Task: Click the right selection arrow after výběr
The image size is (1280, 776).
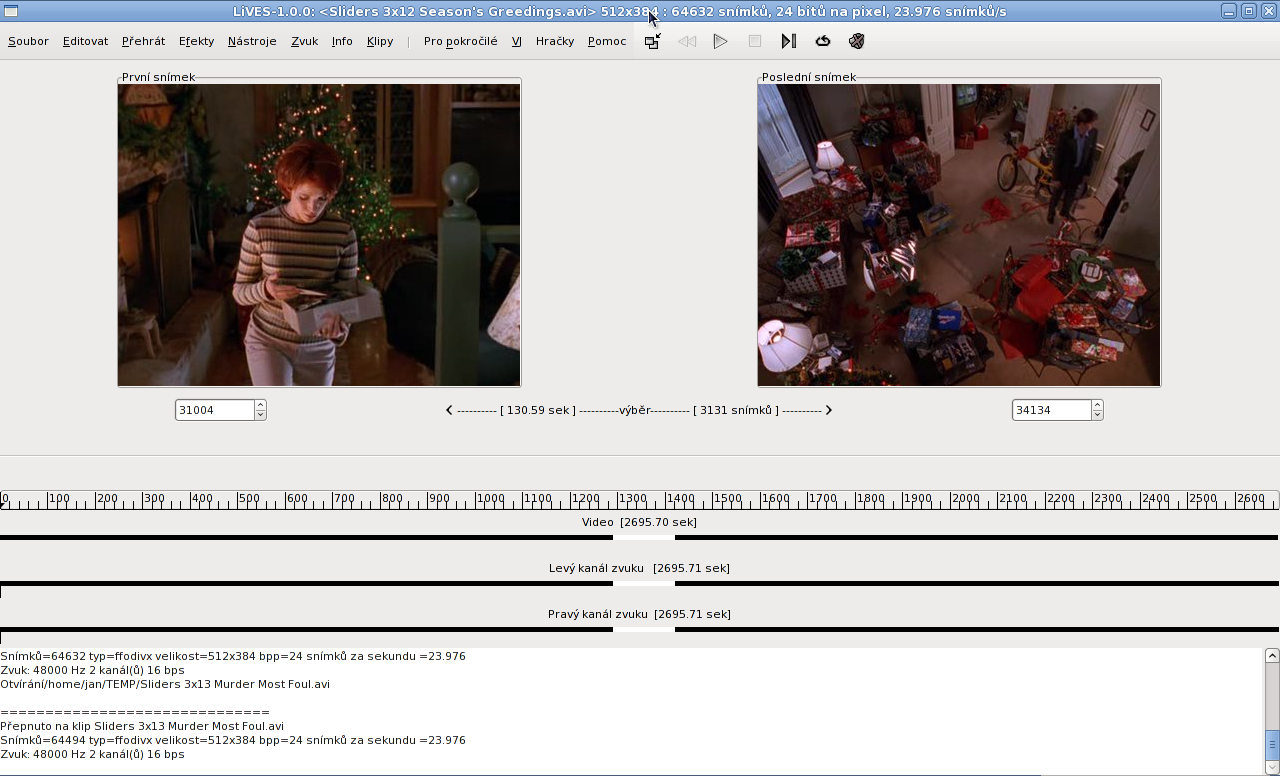Action: (828, 410)
